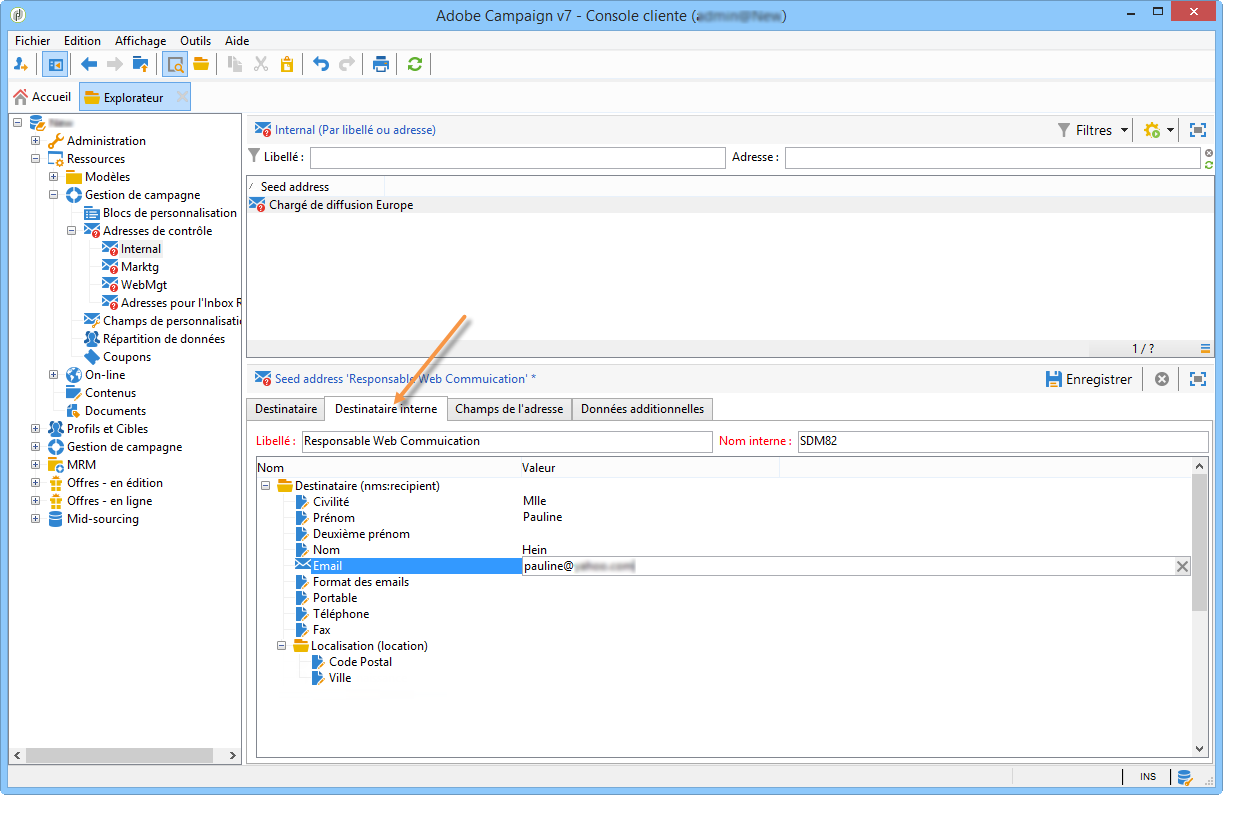1240x813 pixels.
Task: Collapse the Ressources tree node
Action: (36, 159)
